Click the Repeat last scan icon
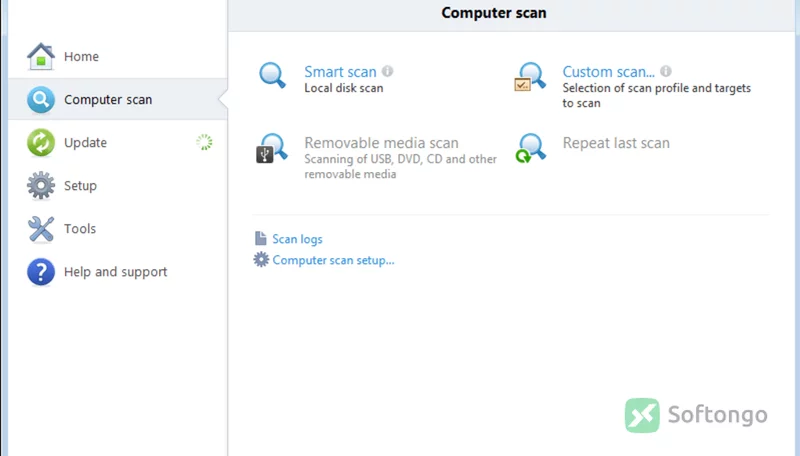This screenshot has height=456, width=800. (x=531, y=148)
